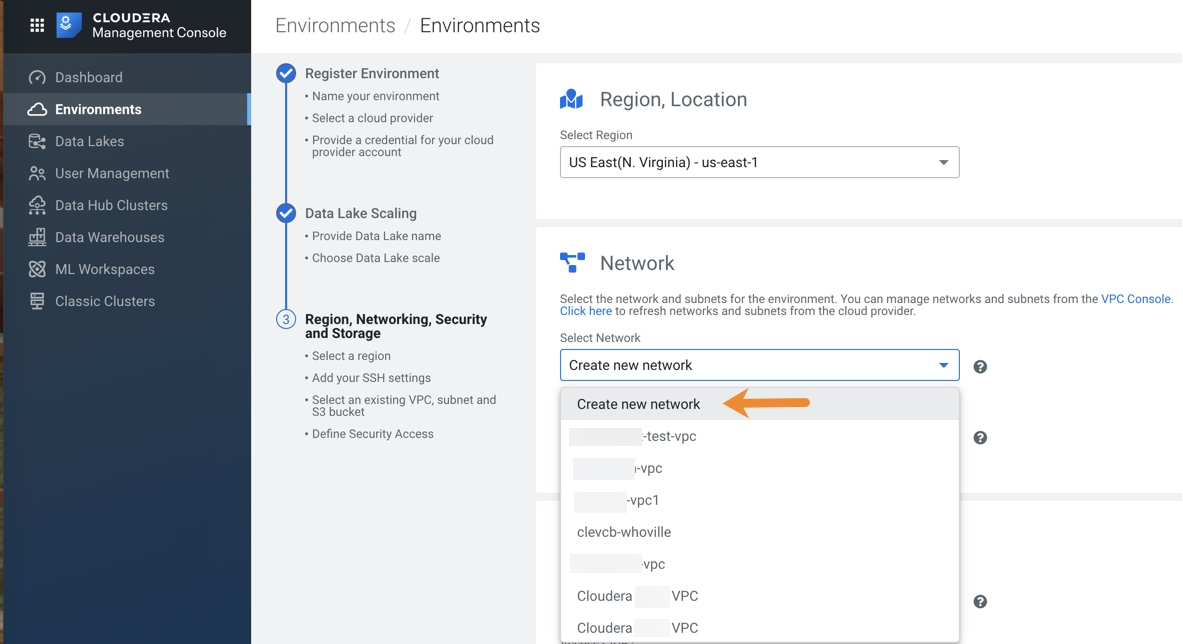The image size is (1183, 644).
Task: Click the first Environments breadcrumb link
Action: coord(335,26)
